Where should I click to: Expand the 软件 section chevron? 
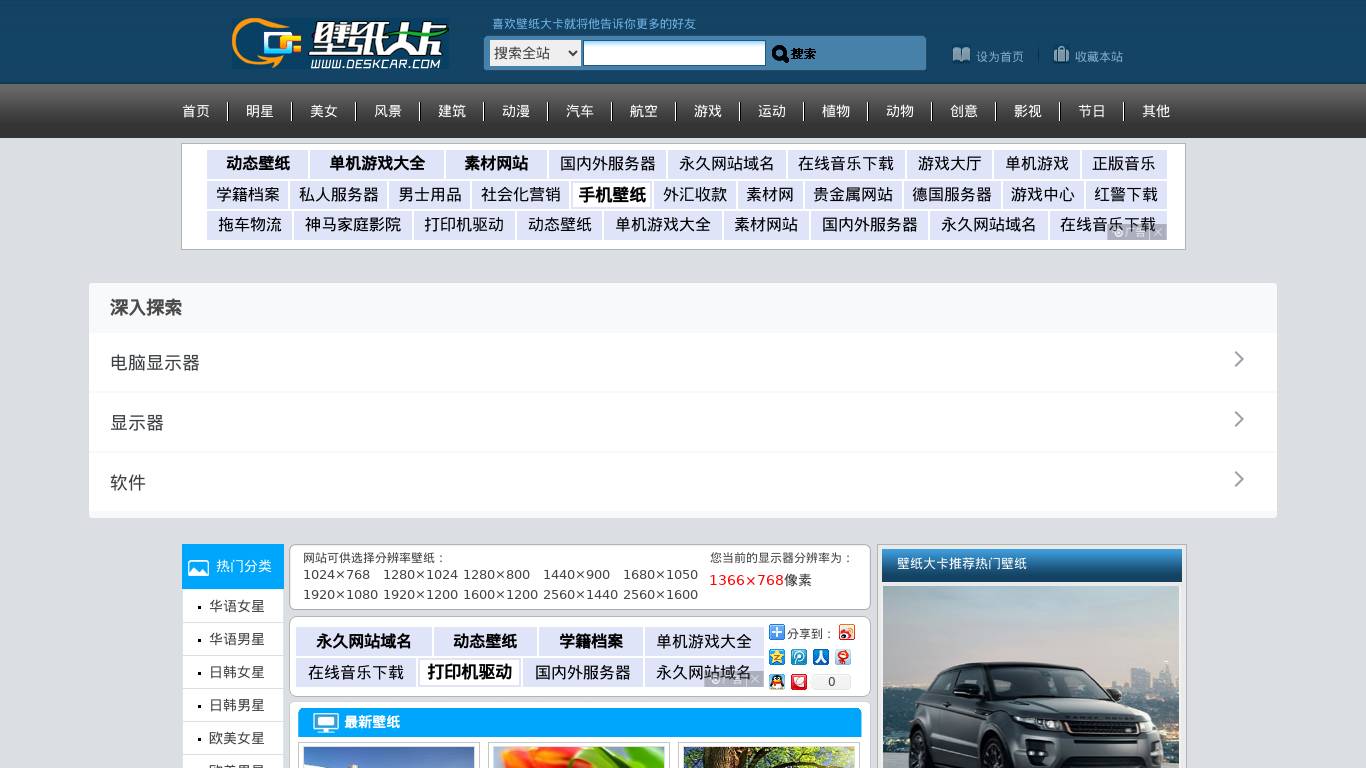tap(1239, 479)
